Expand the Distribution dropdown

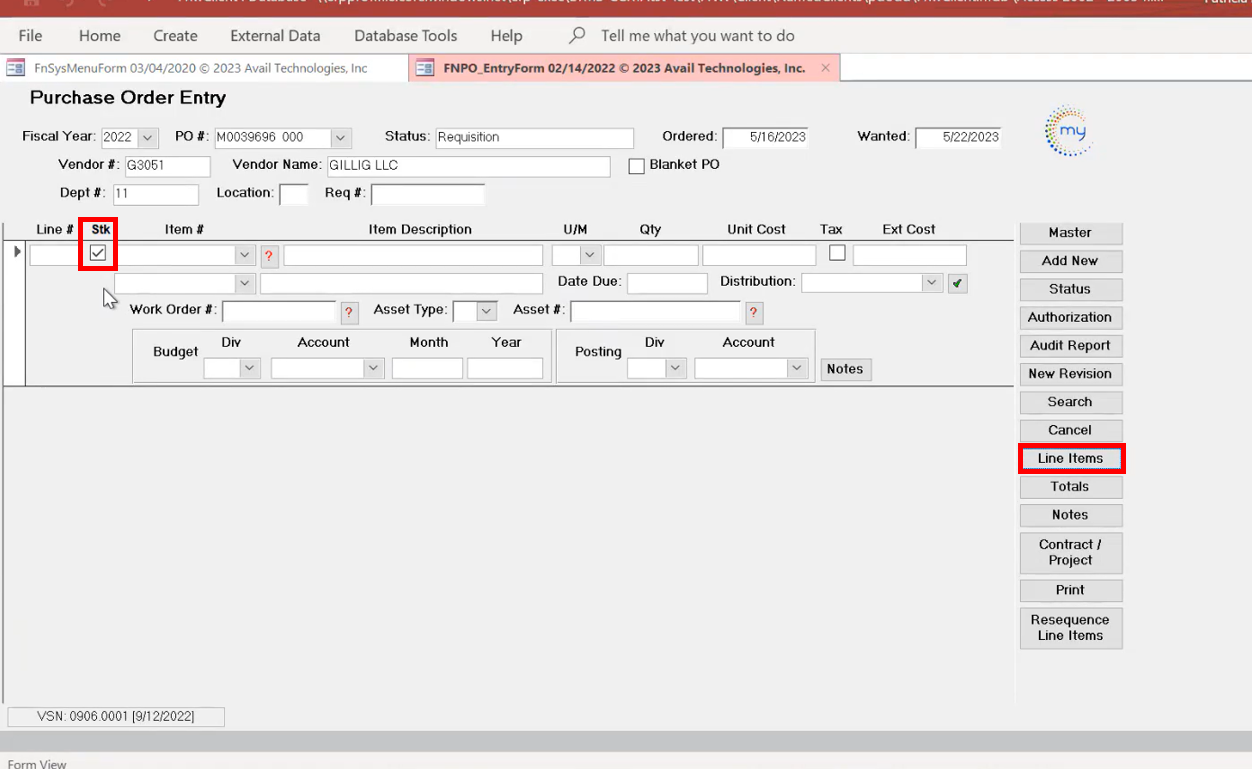click(932, 283)
